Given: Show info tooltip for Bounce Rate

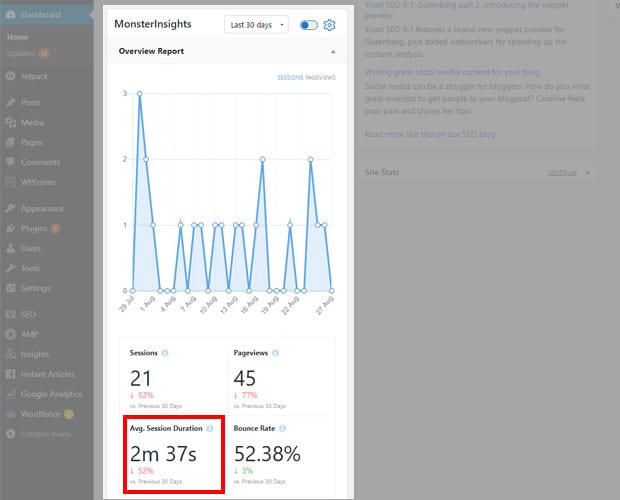Looking at the screenshot, I should tap(282, 428).
